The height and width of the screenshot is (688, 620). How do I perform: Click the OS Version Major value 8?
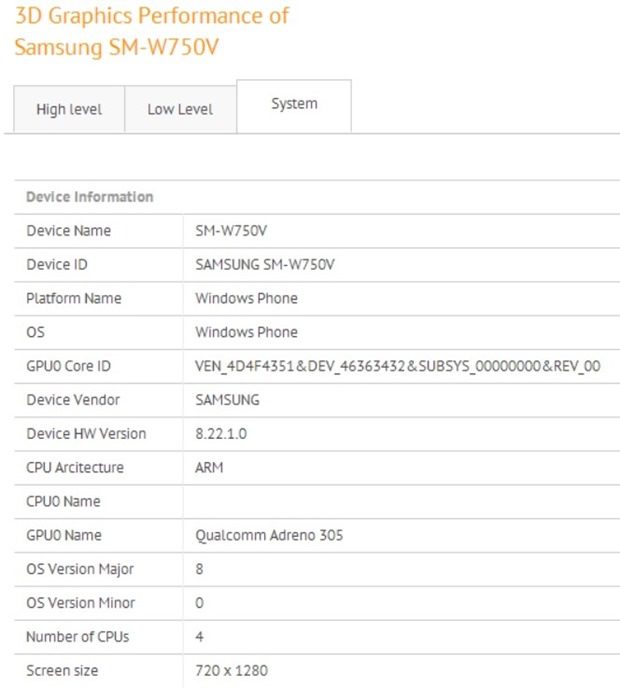(x=199, y=569)
